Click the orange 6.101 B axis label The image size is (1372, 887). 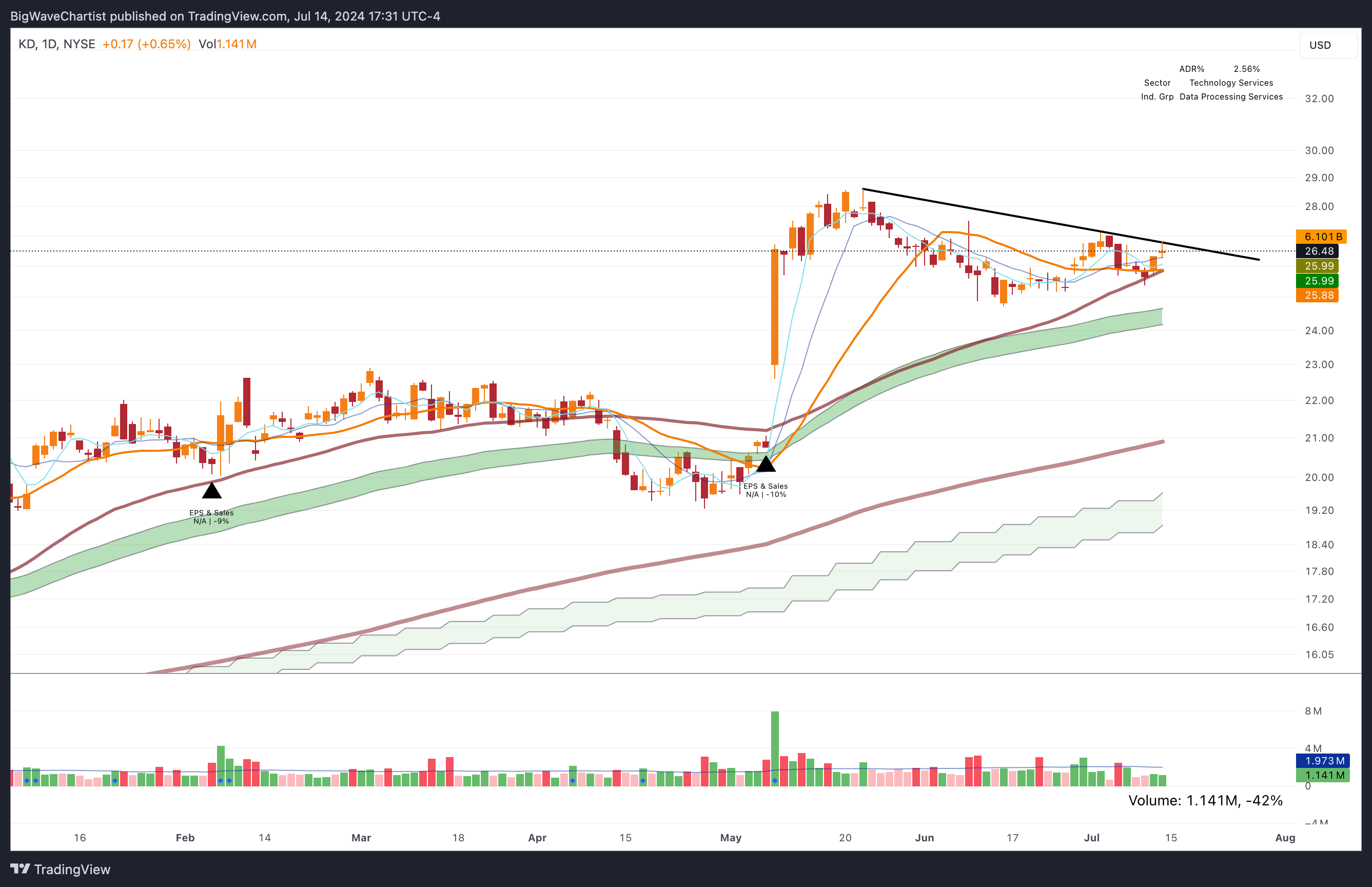(x=1321, y=237)
